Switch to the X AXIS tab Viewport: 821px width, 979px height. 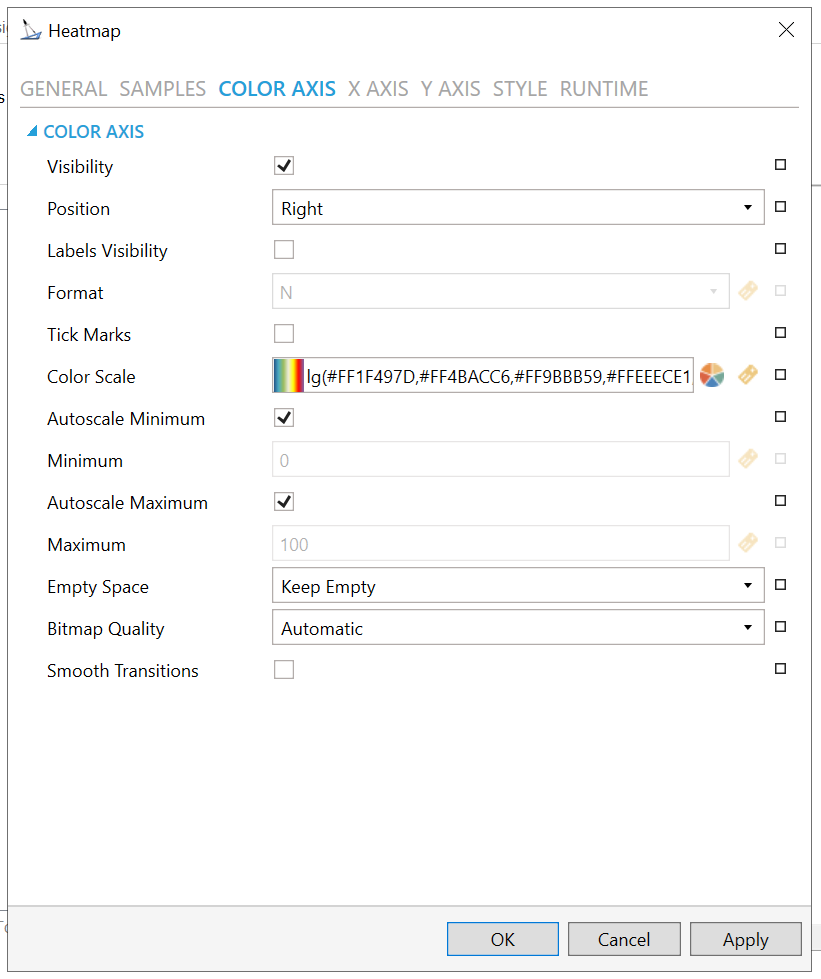378,89
